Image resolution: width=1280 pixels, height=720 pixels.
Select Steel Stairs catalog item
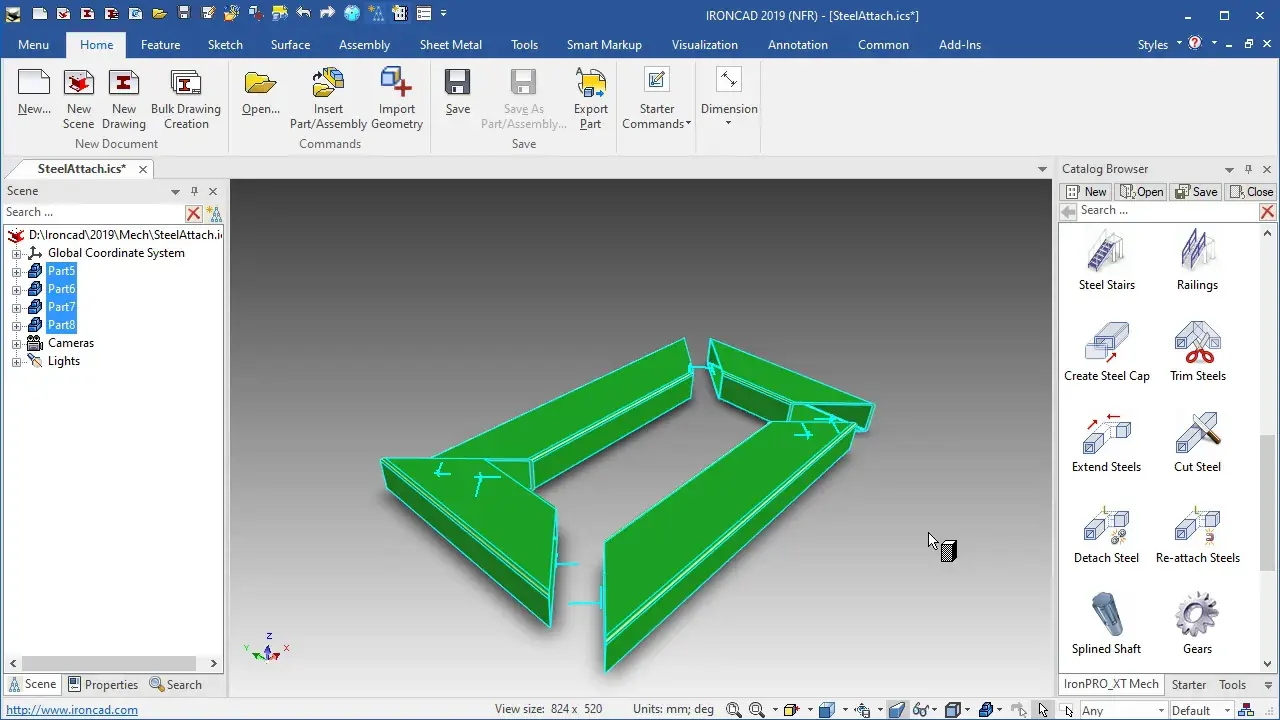coord(1106,261)
